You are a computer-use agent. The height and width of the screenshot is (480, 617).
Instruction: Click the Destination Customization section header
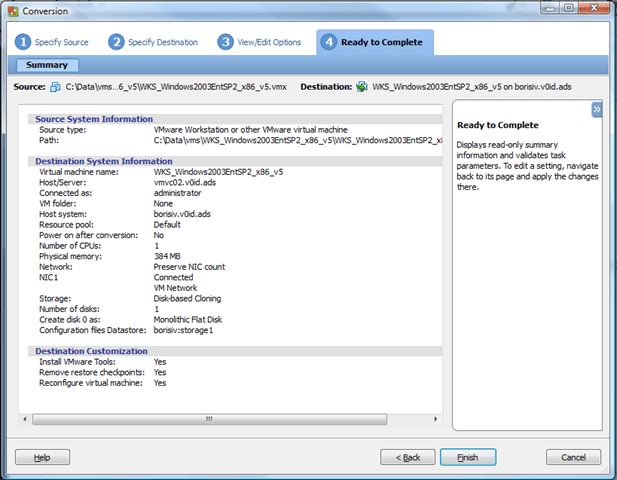tap(91, 351)
